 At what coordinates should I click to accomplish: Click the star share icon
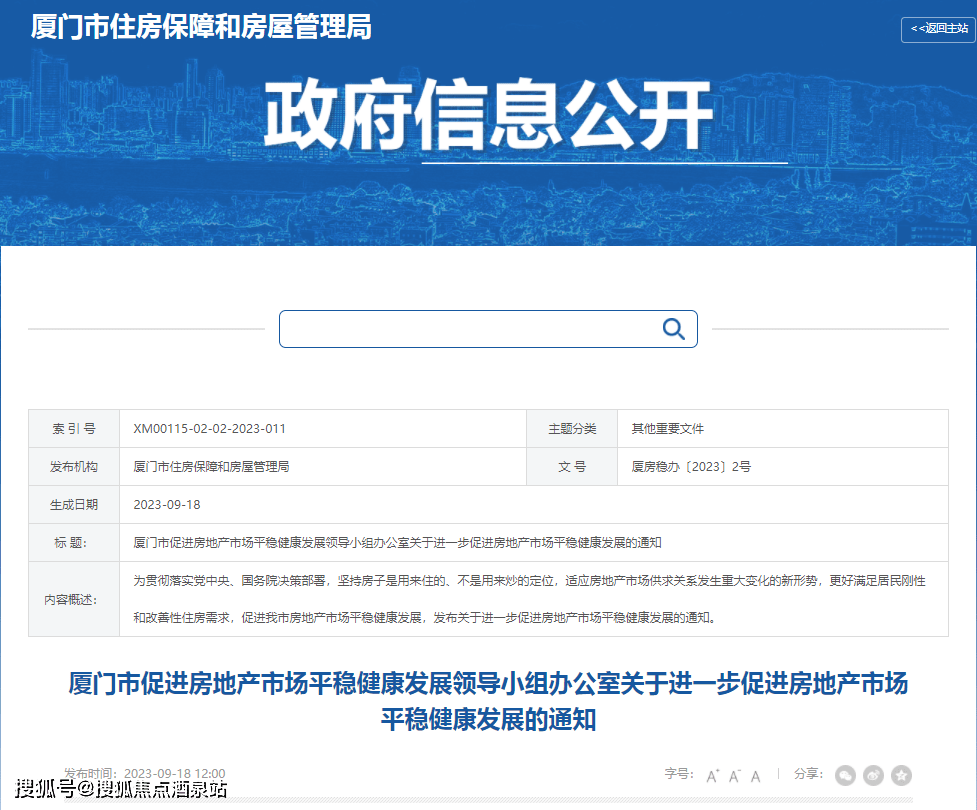click(898, 774)
